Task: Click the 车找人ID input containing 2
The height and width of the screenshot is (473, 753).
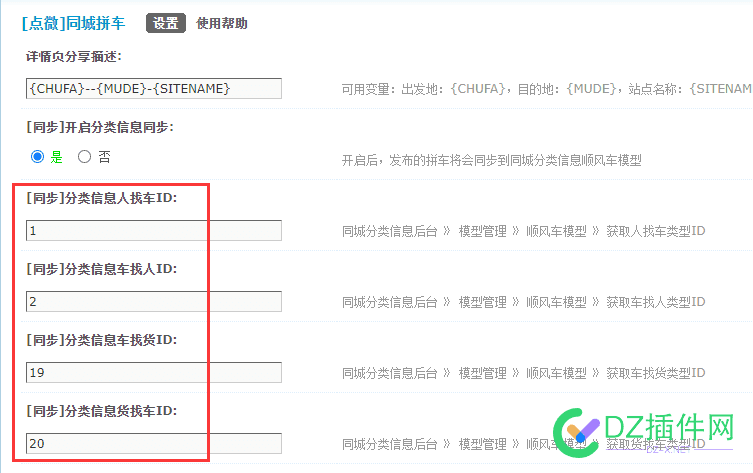Action: tap(154, 301)
